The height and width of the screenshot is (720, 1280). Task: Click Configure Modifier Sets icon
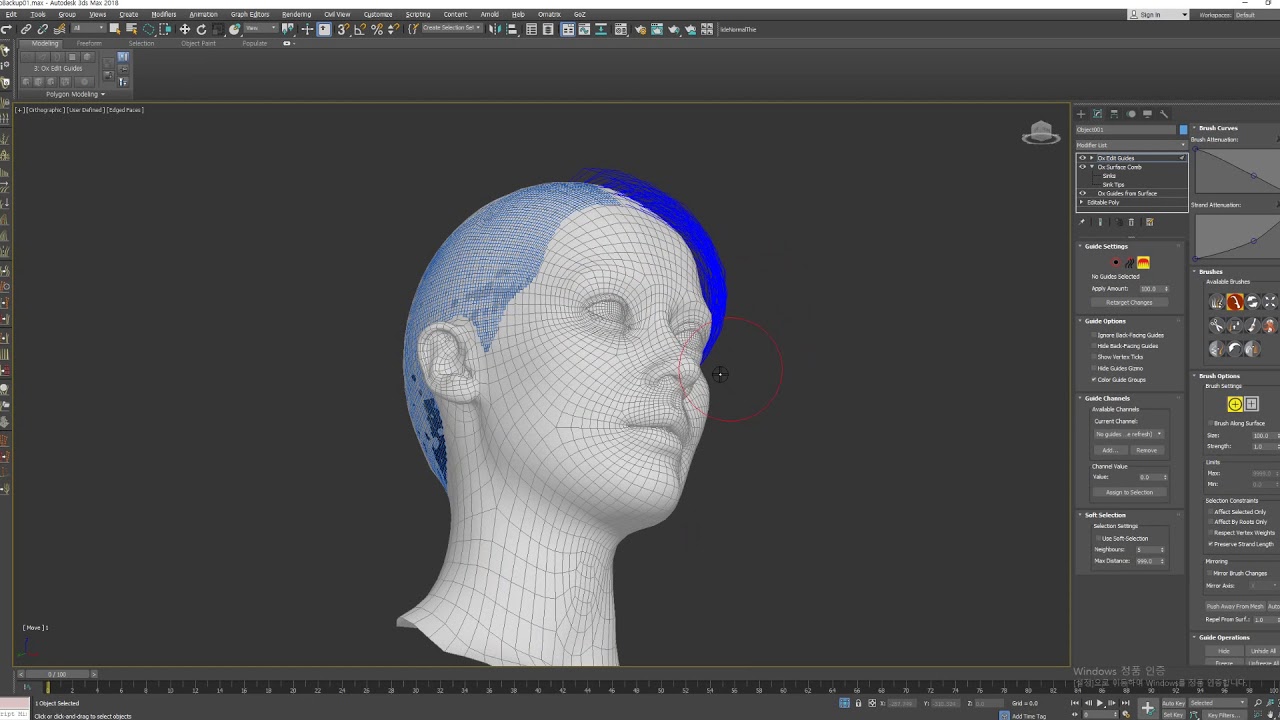(x=1149, y=222)
